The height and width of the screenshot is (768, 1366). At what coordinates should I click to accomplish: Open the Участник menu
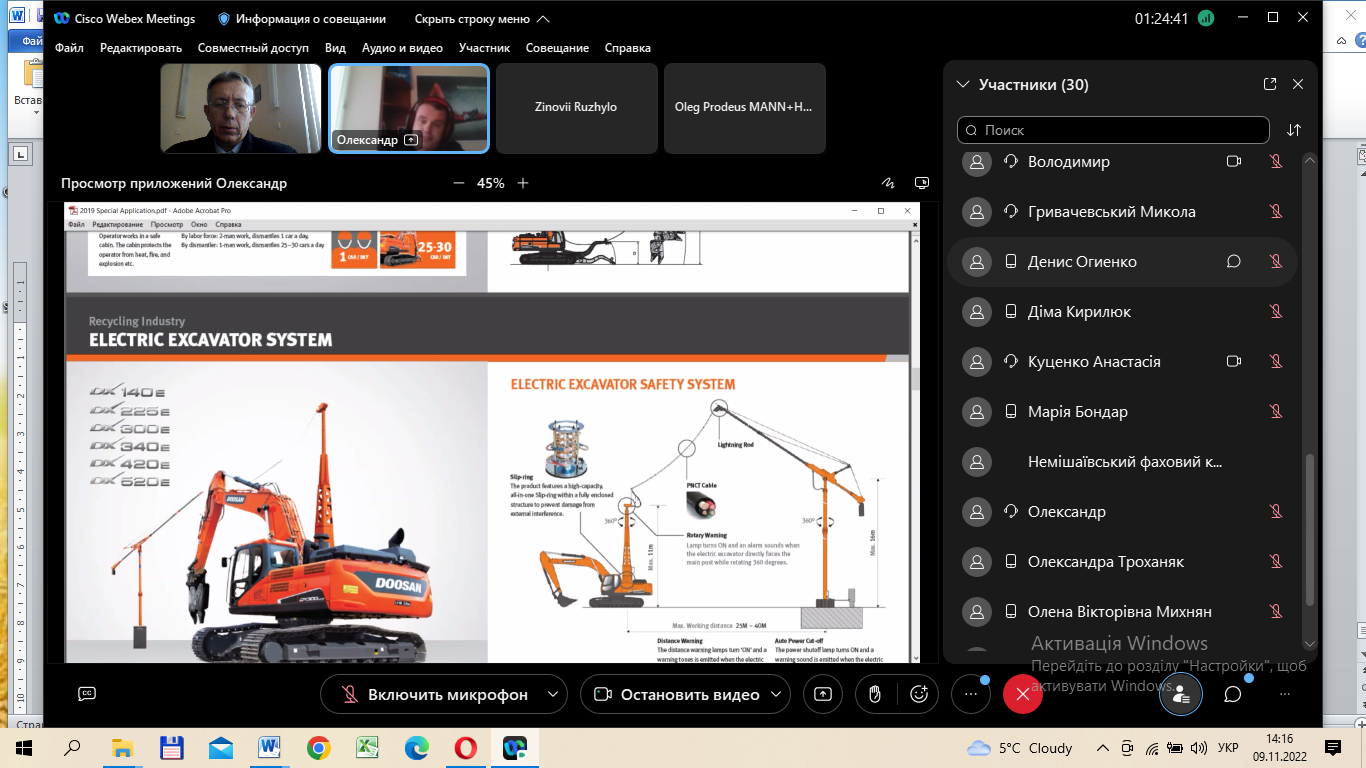point(485,48)
